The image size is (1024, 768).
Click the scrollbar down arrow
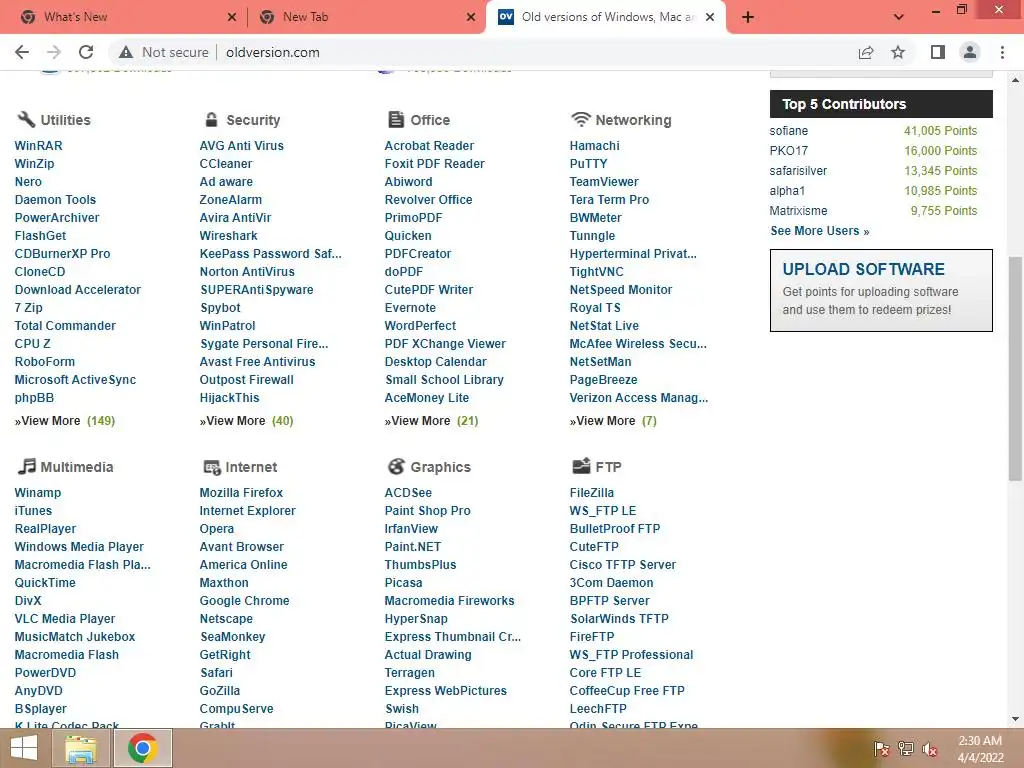1015,720
